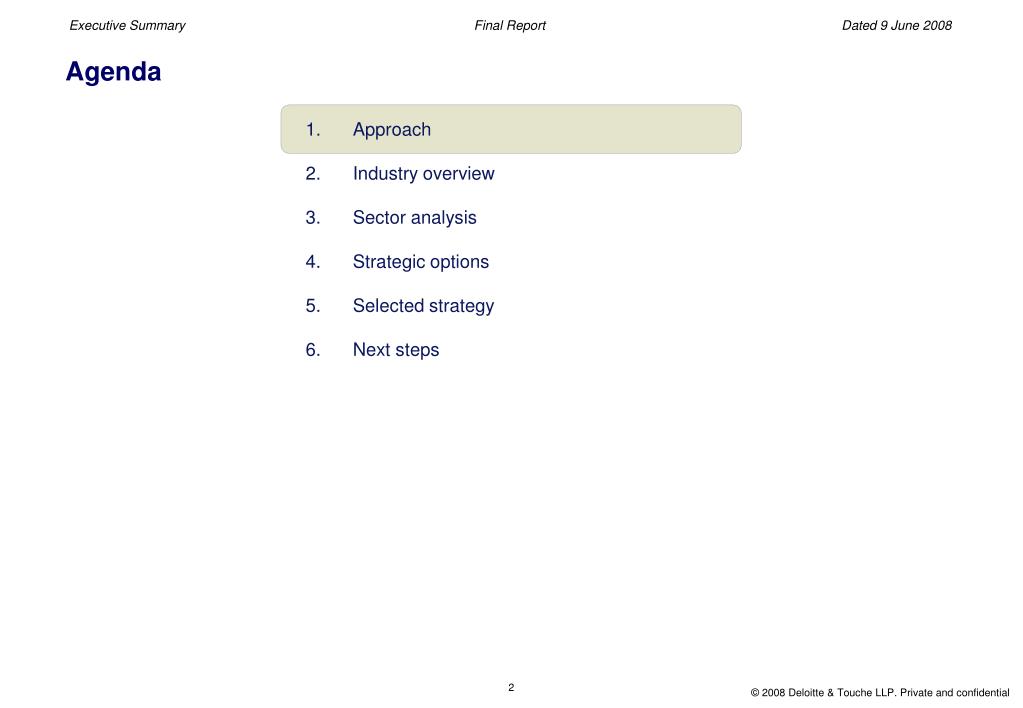Open the Next steps agenda entry
This screenshot has width=1023, height=708.
396,350
